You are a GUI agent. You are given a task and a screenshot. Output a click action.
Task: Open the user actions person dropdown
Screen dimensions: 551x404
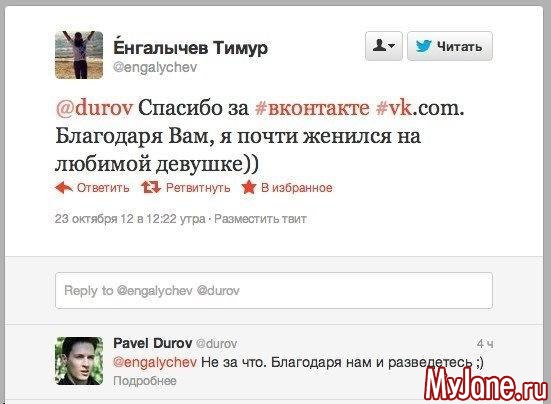point(384,46)
